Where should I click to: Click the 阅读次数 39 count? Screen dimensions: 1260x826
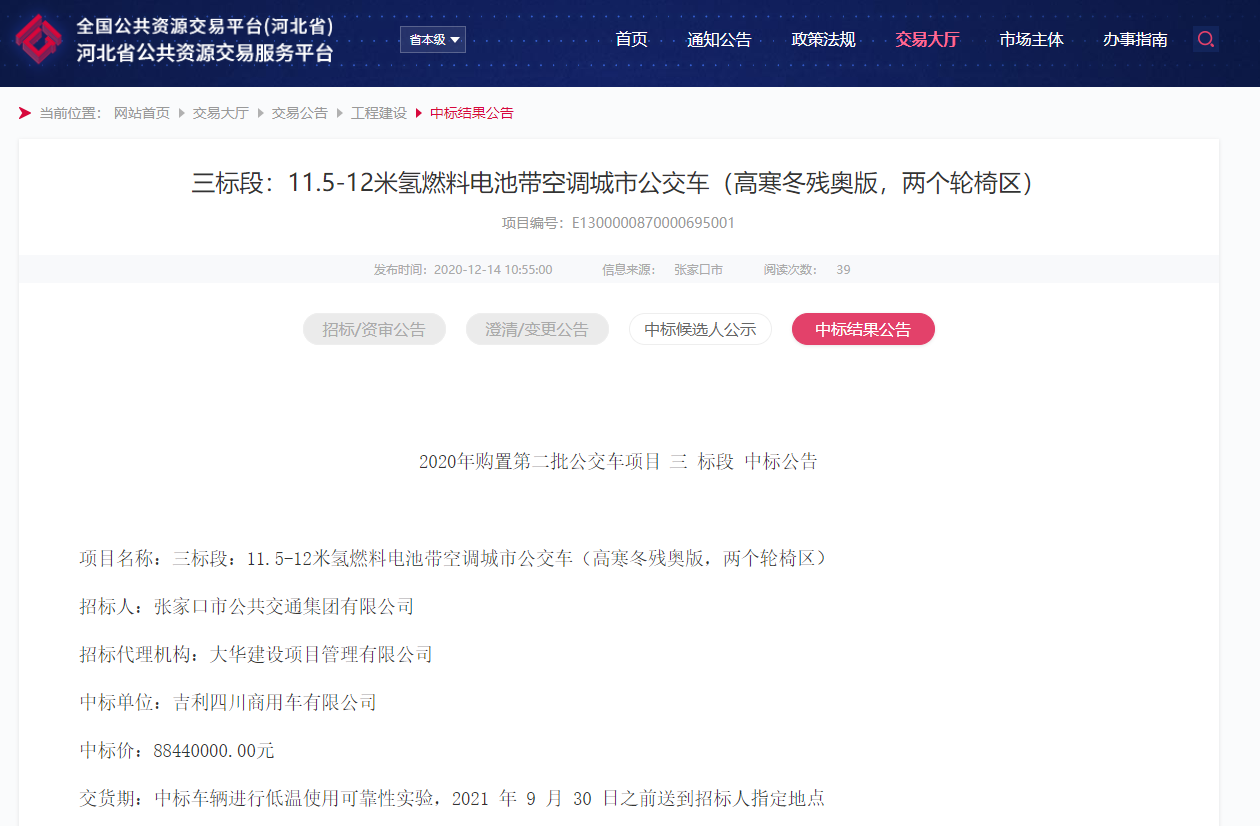pos(807,270)
